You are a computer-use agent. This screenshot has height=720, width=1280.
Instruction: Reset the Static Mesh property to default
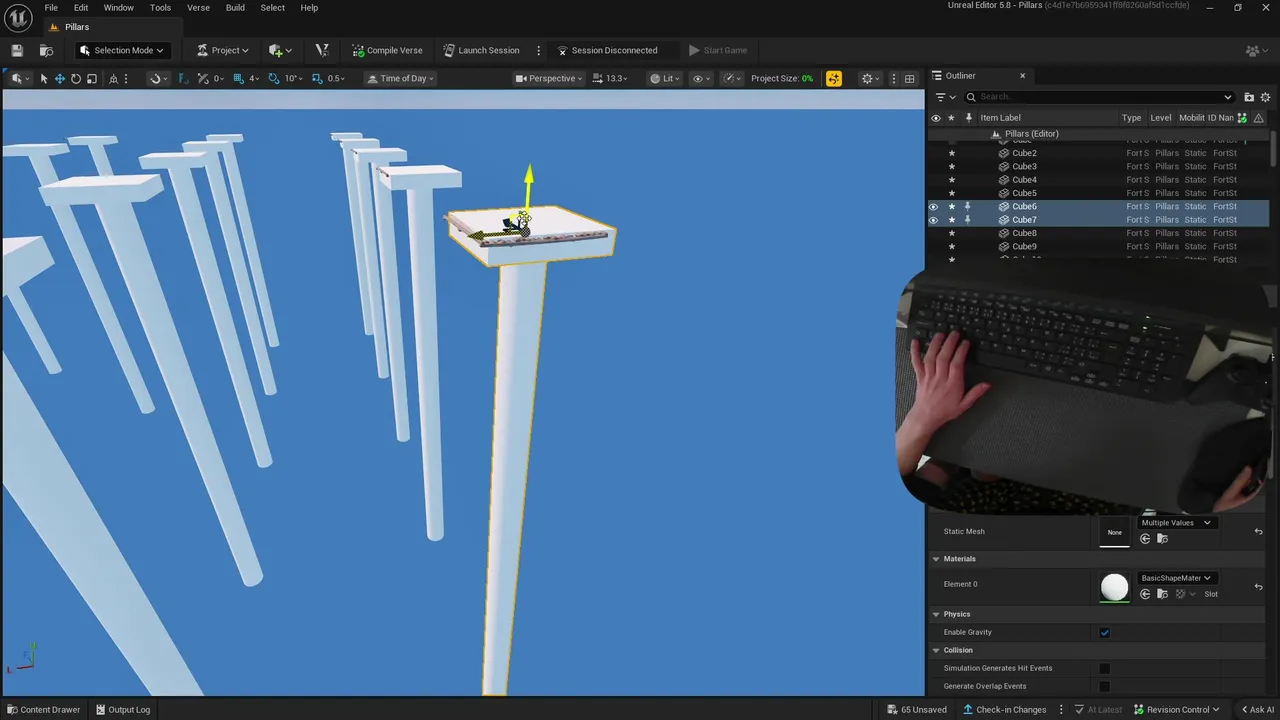tap(1258, 531)
